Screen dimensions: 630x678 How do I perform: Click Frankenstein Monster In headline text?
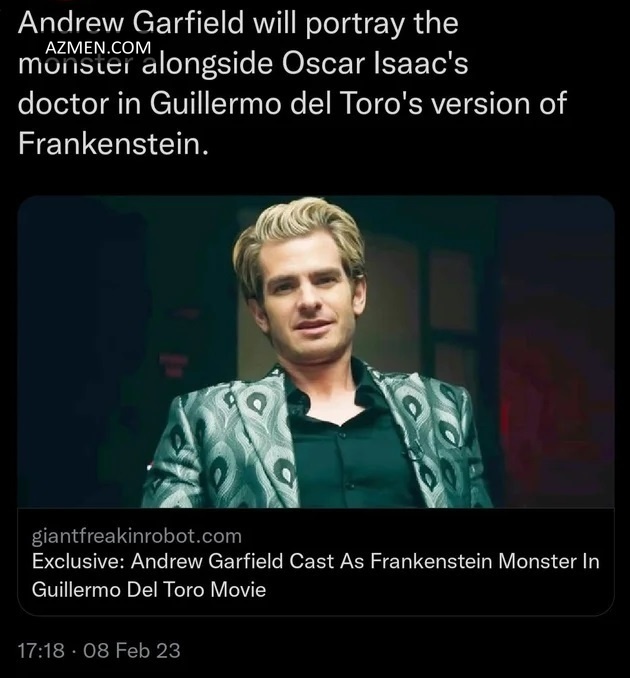pyautogui.click(x=485, y=561)
